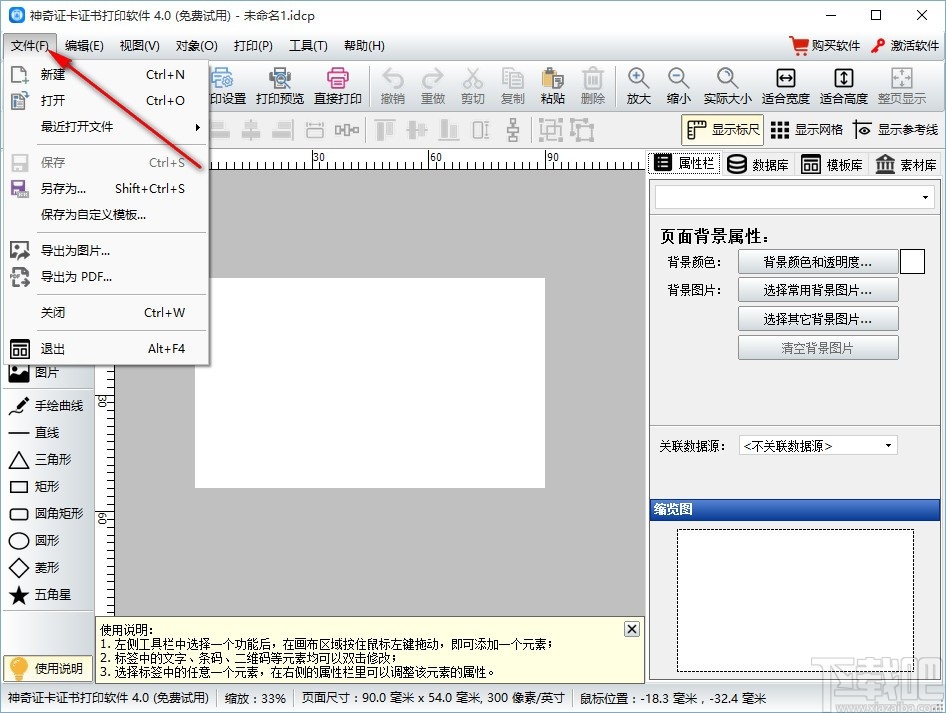Switch to the Properties tab
Screen dimensions: 946x713
(x=684, y=163)
